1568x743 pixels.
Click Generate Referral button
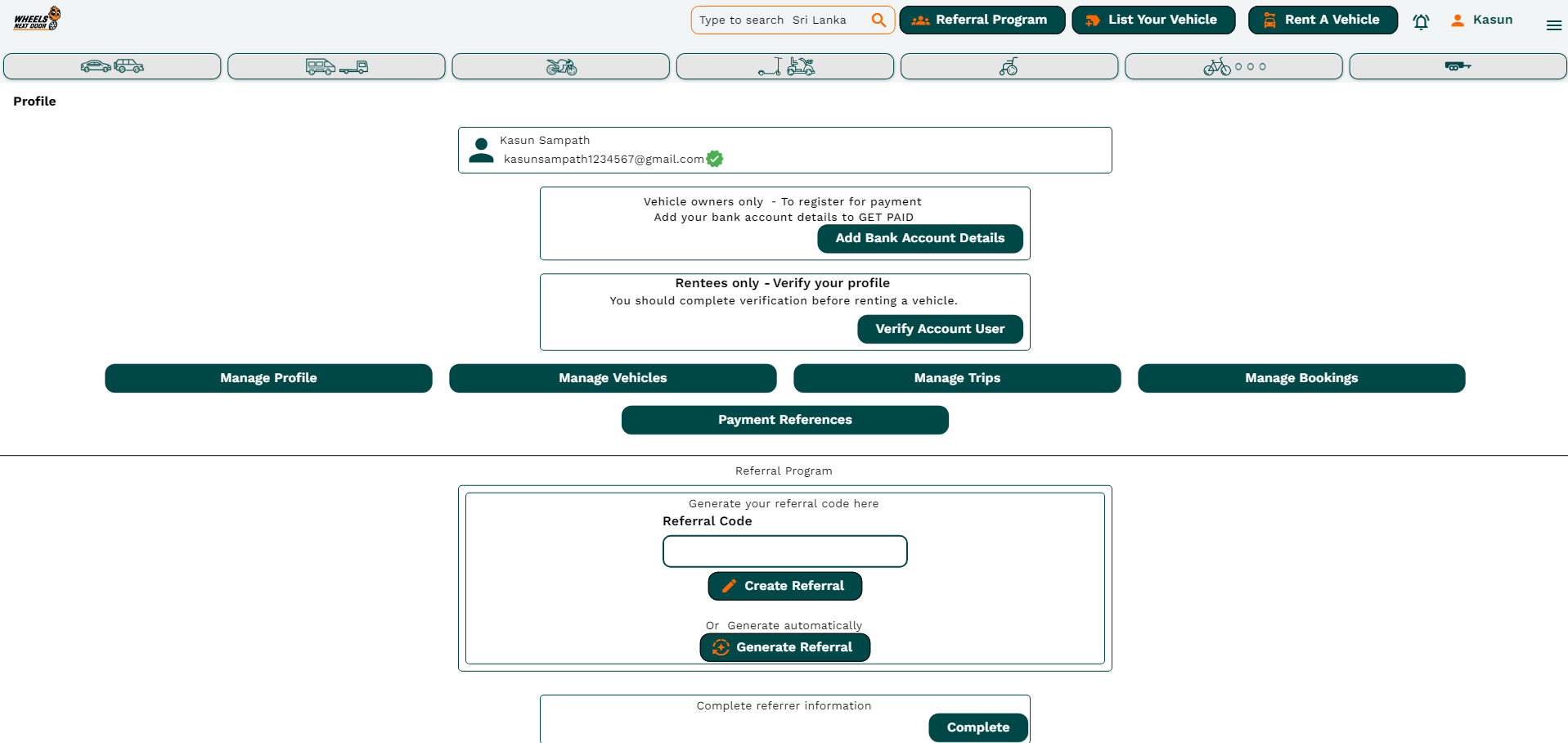[784, 647]
